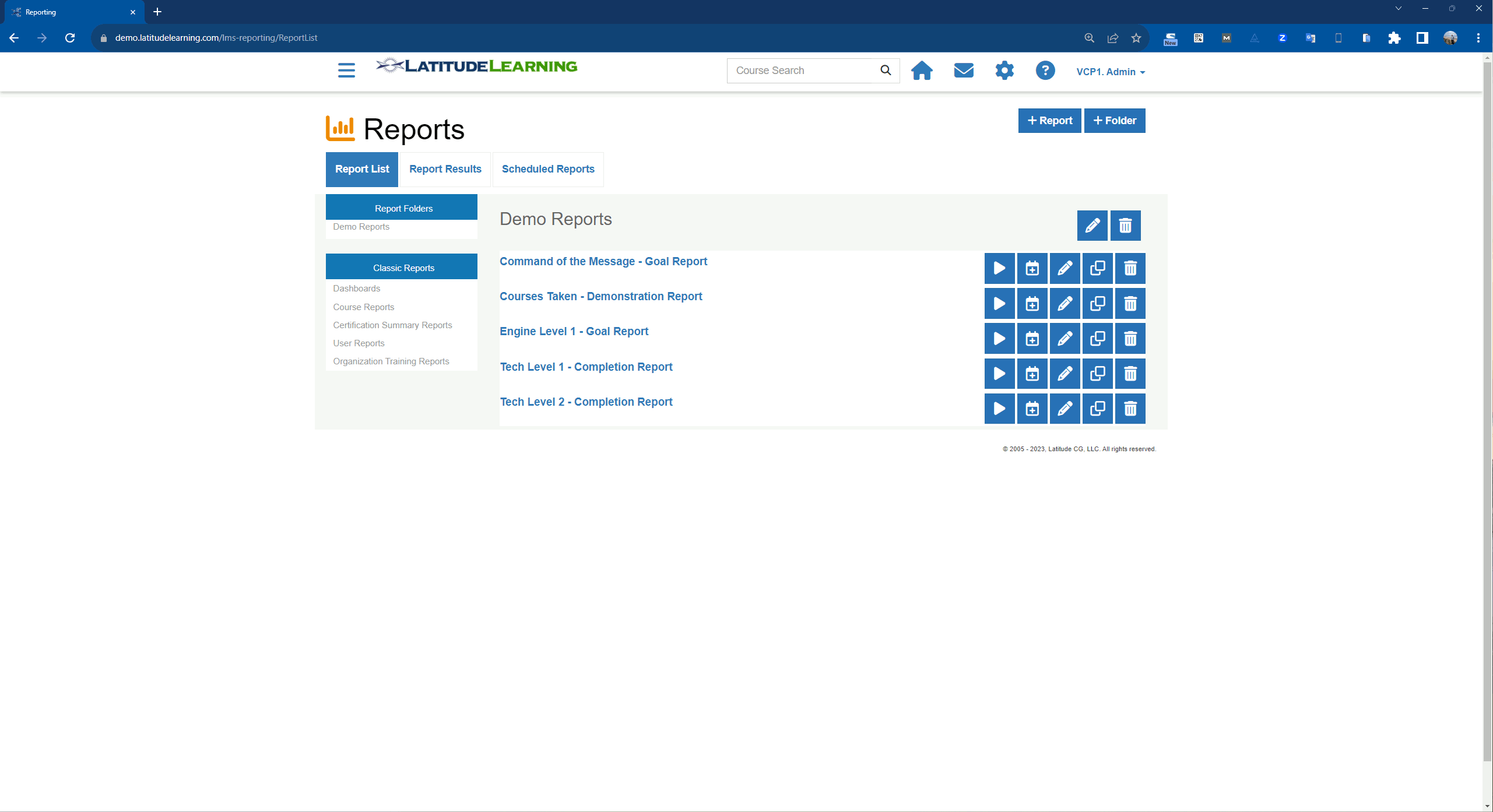Viewport: 1493px width, 812px height.
Task: Open the messages envelope icon
Action: coord(963,71)
